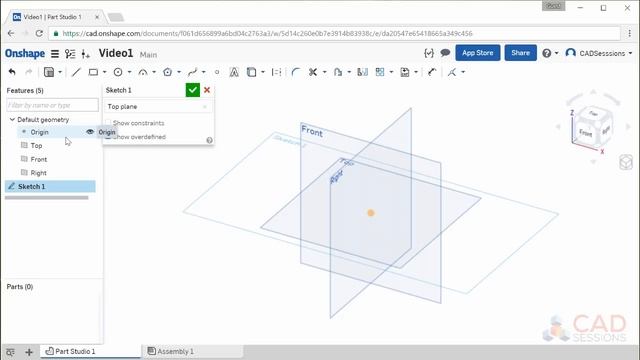Open the Rectangle tool dropdown arrow

pyautogui.click(x=104, y=72)
